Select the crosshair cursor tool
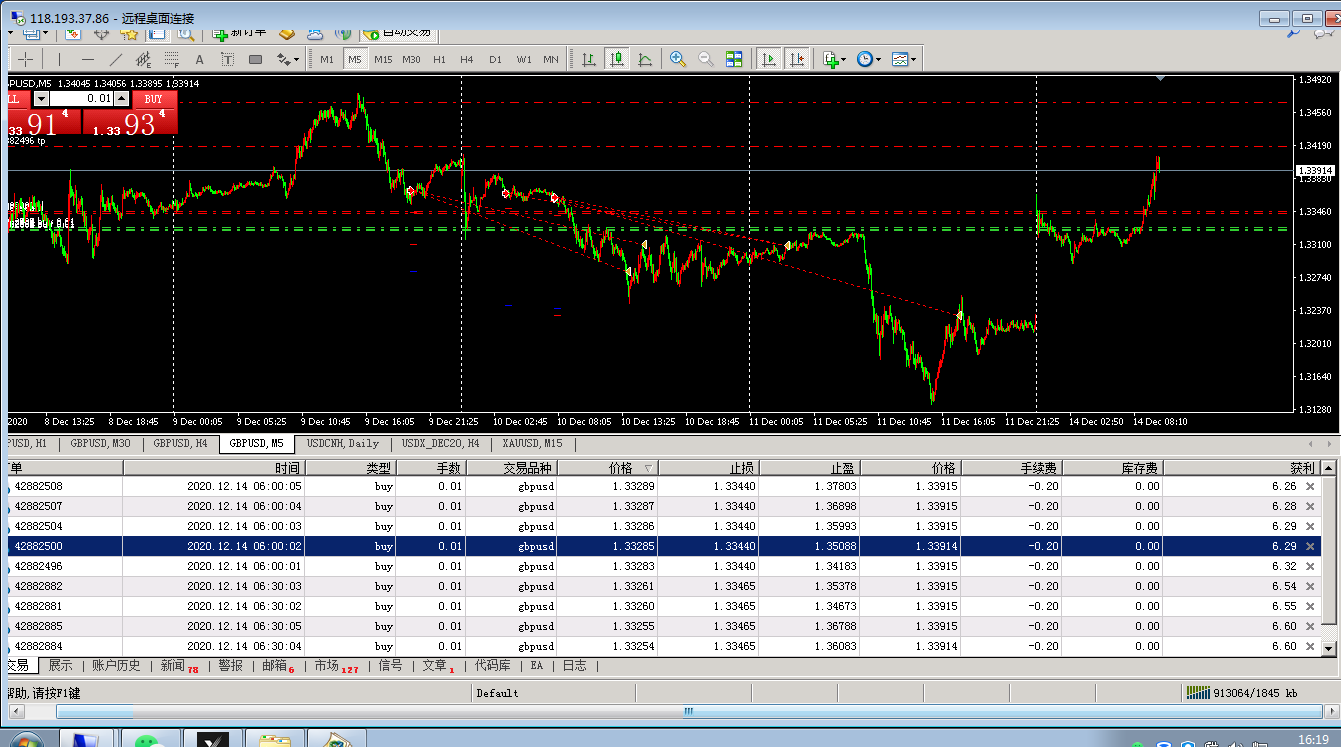 pyautogui.click(x=27, y=59)
